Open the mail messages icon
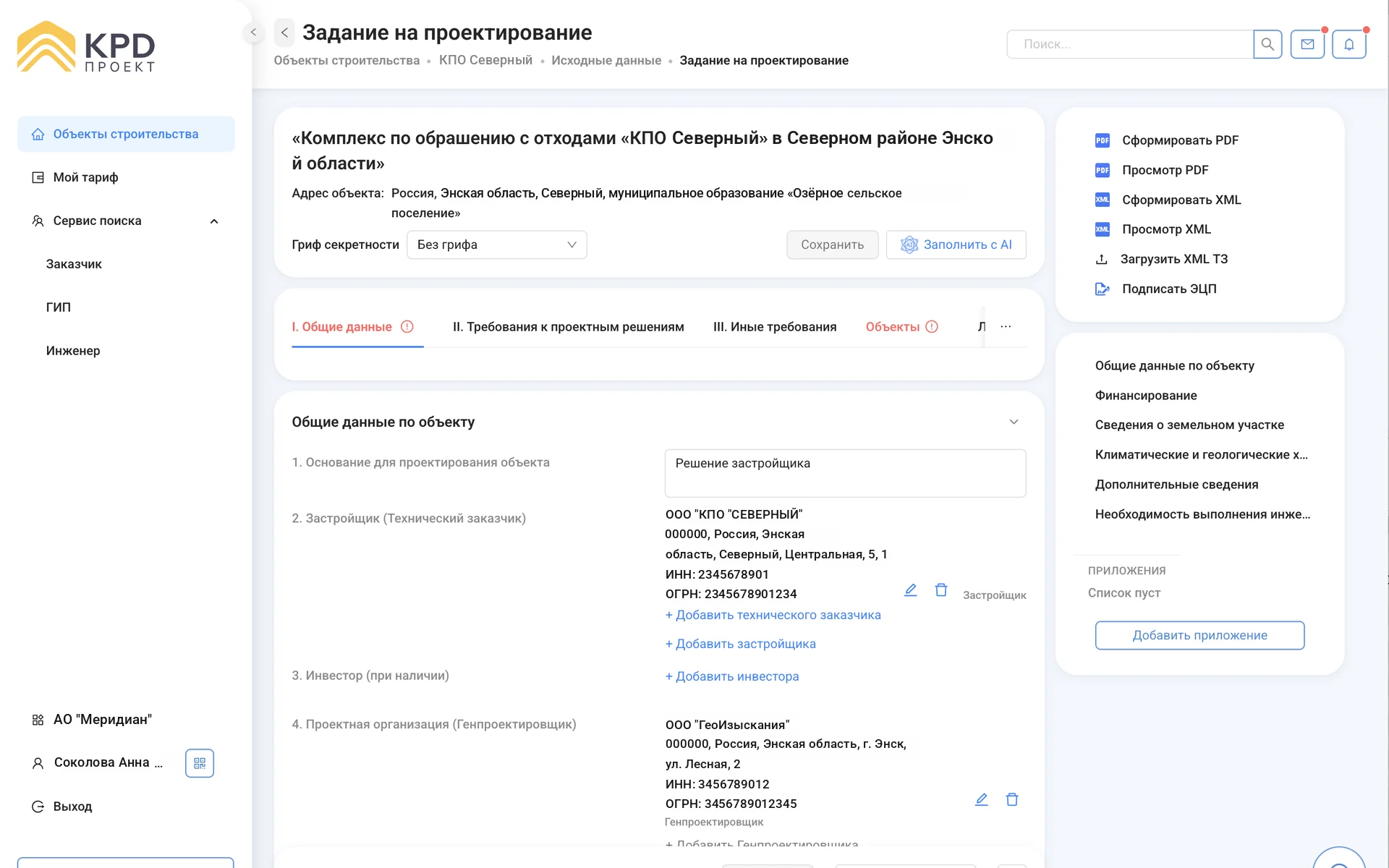1389x868 pixels. [1307, 44]
